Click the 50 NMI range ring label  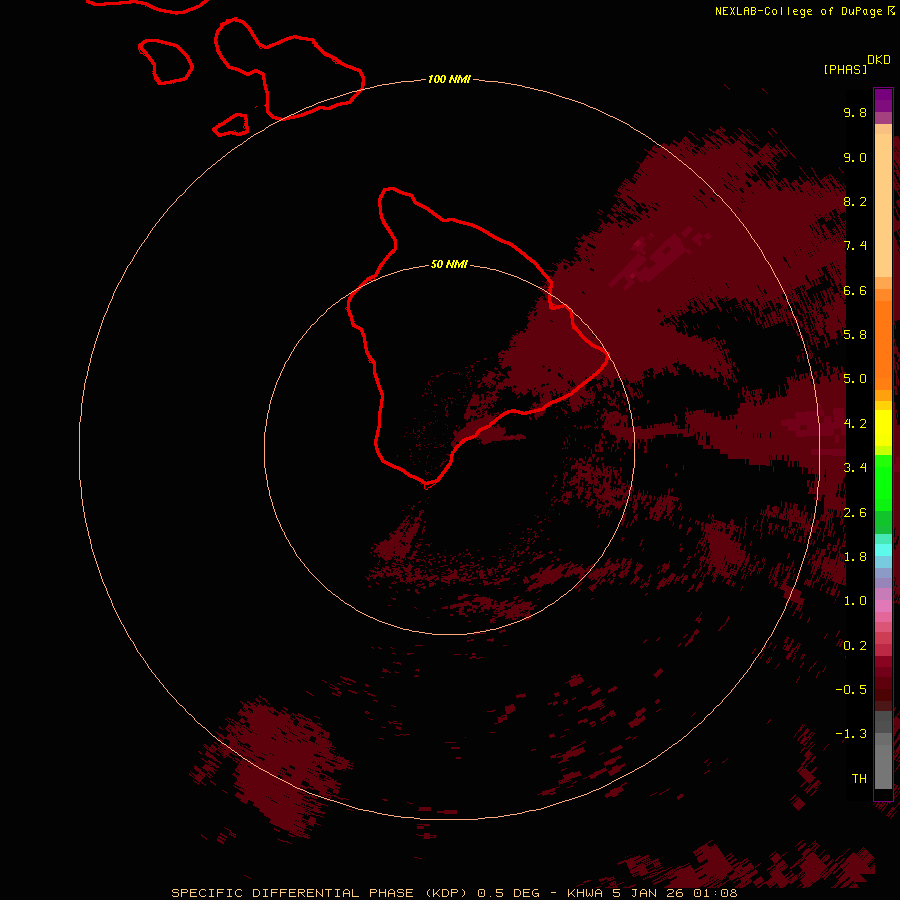point(449,264)
